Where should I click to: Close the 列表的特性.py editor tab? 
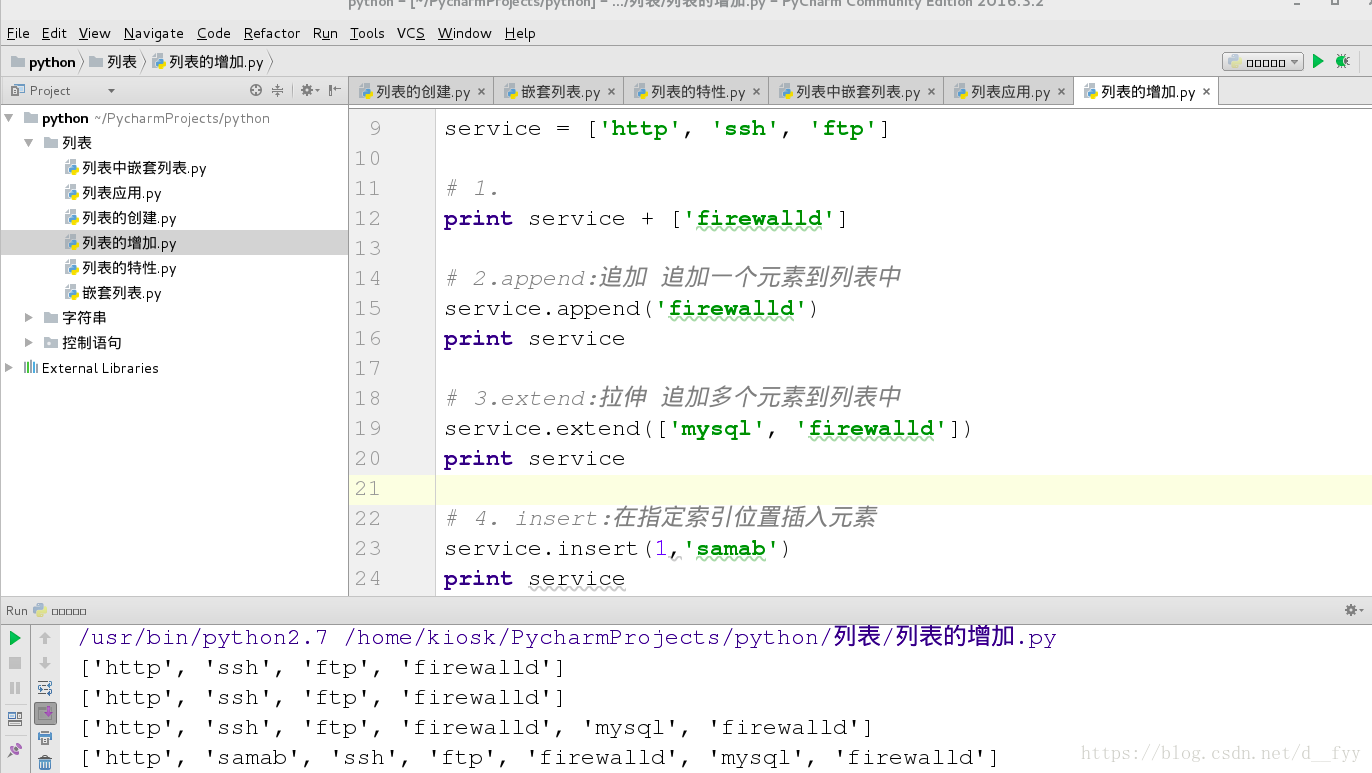pos(756,92)
